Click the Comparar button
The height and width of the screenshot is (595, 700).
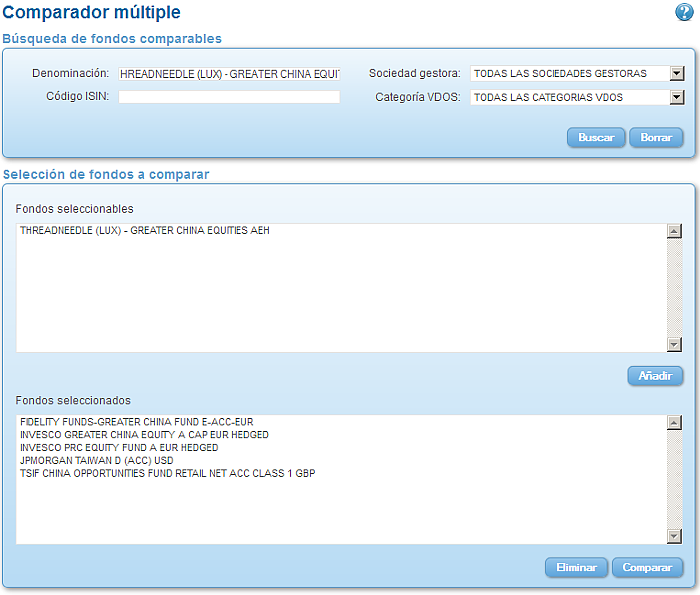(x=647, y=567)
